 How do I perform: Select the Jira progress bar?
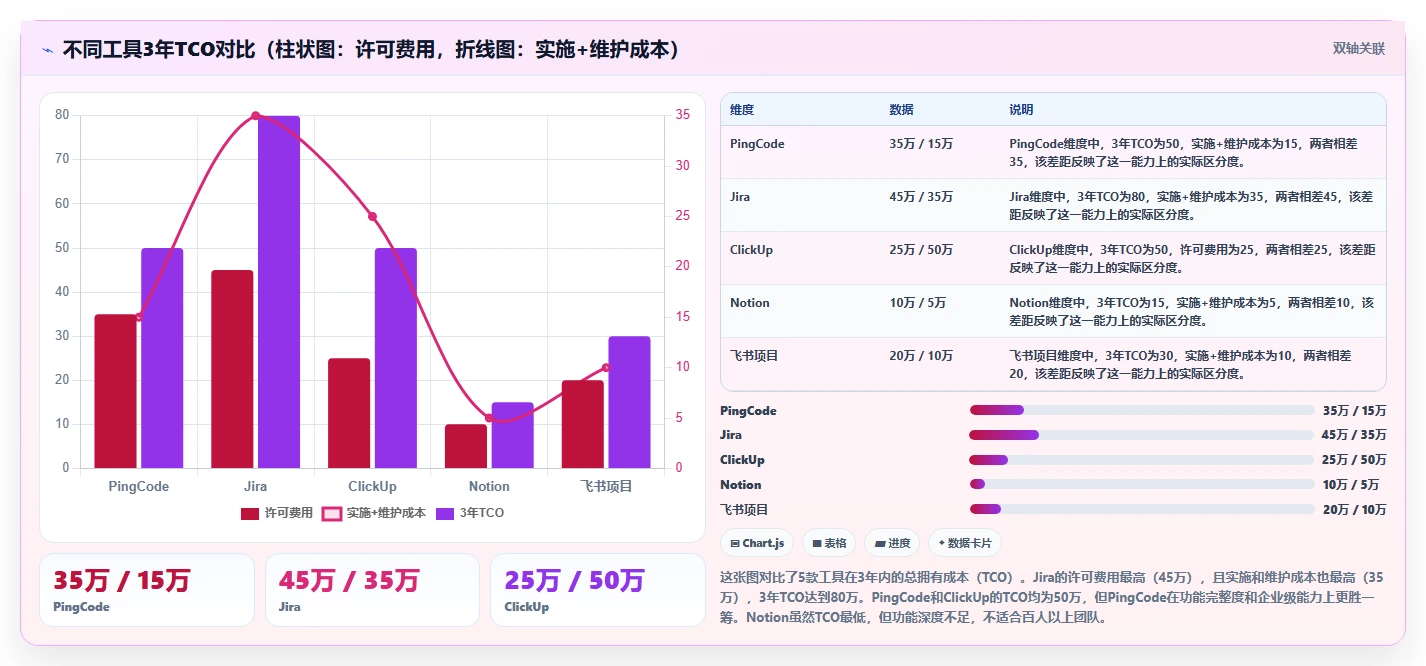point(1142,435)
